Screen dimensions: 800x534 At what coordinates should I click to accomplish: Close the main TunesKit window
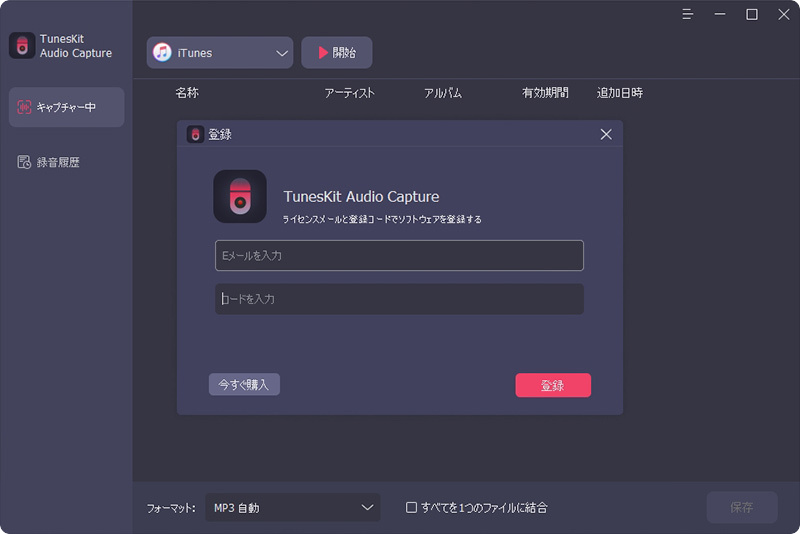point(784,14)
